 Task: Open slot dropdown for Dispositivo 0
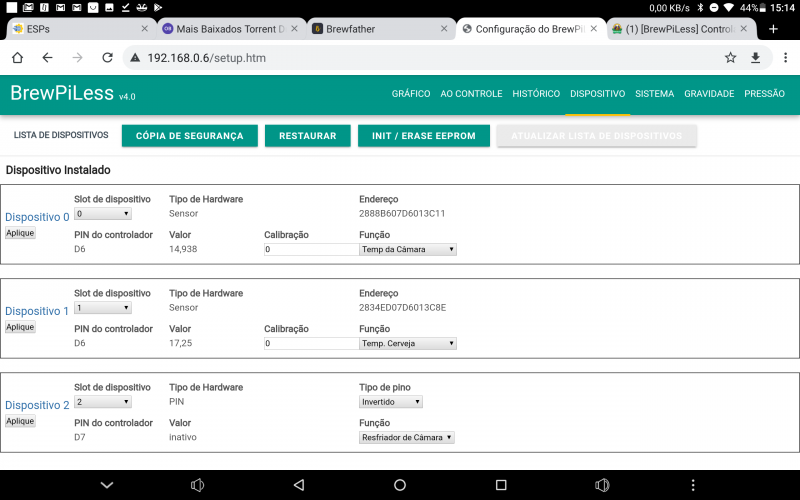pos(103,214)
